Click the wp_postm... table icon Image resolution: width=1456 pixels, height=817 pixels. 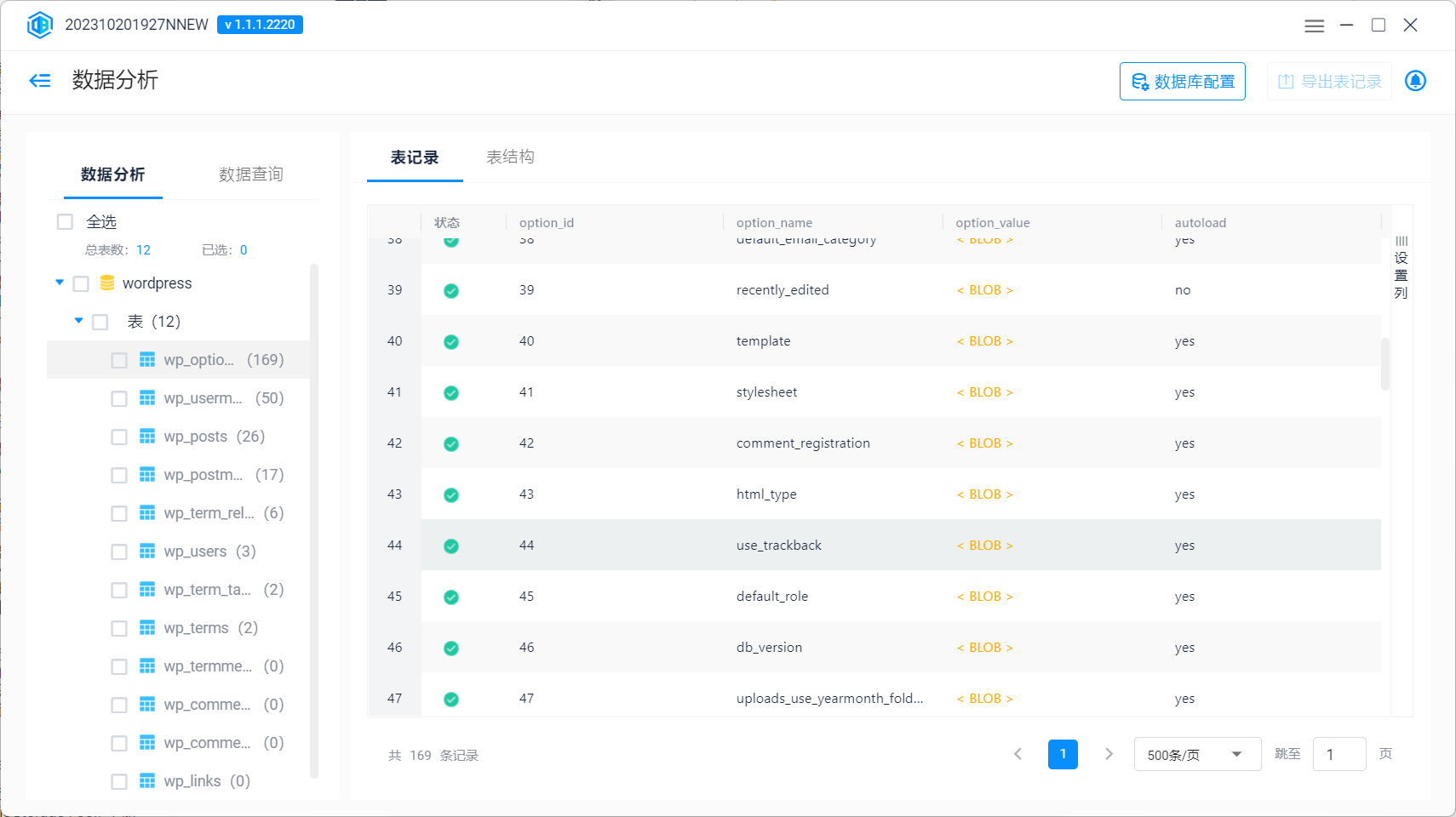tap(147, 475)
